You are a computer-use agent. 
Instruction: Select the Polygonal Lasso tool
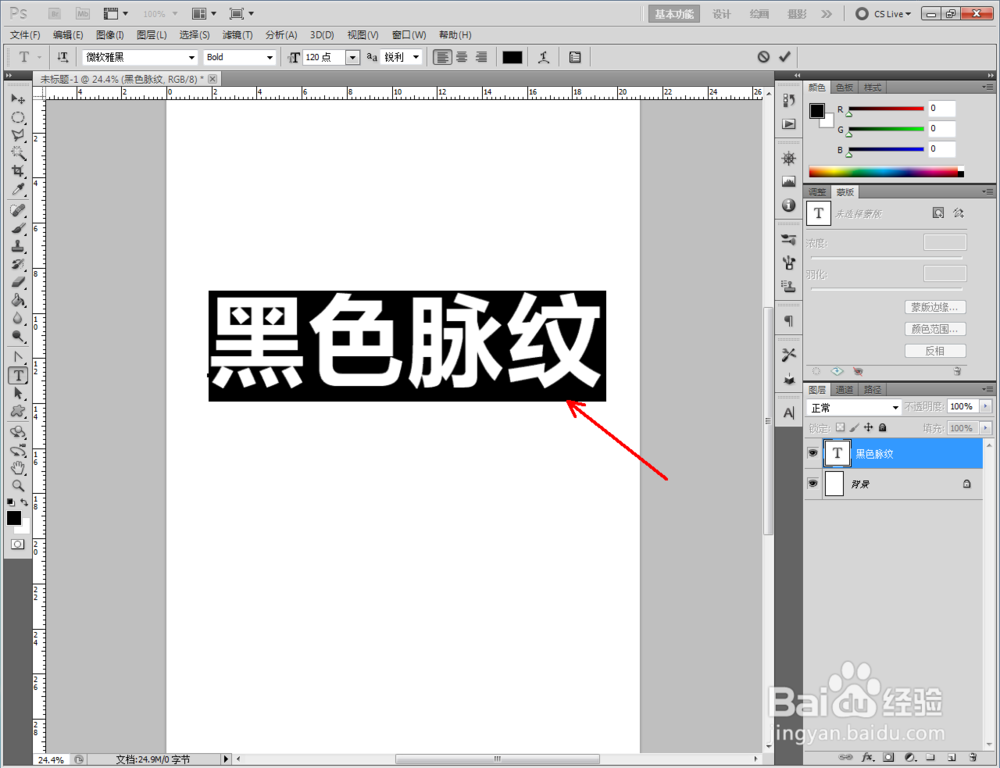[18, 135]
